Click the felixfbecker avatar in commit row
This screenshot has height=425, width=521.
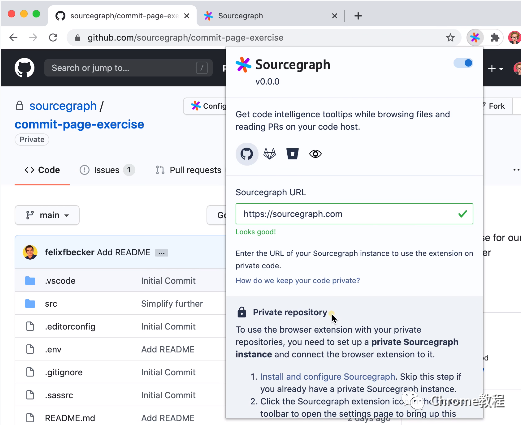click(x=30, y=252)
